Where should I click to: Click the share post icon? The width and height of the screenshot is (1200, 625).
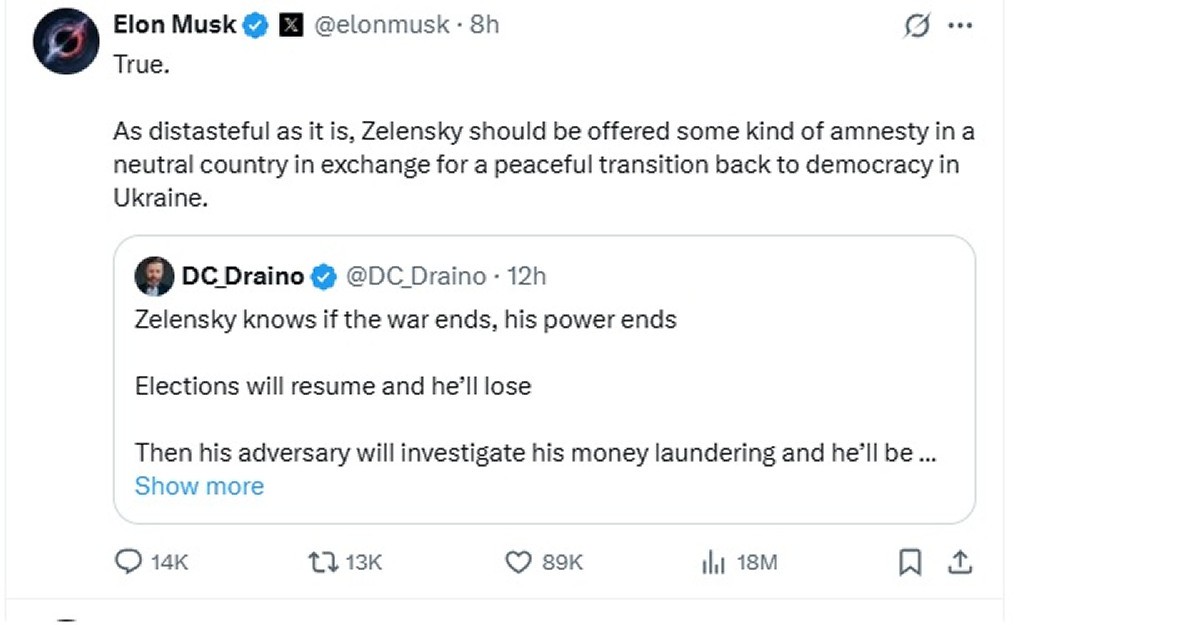[x=959, y=563]
